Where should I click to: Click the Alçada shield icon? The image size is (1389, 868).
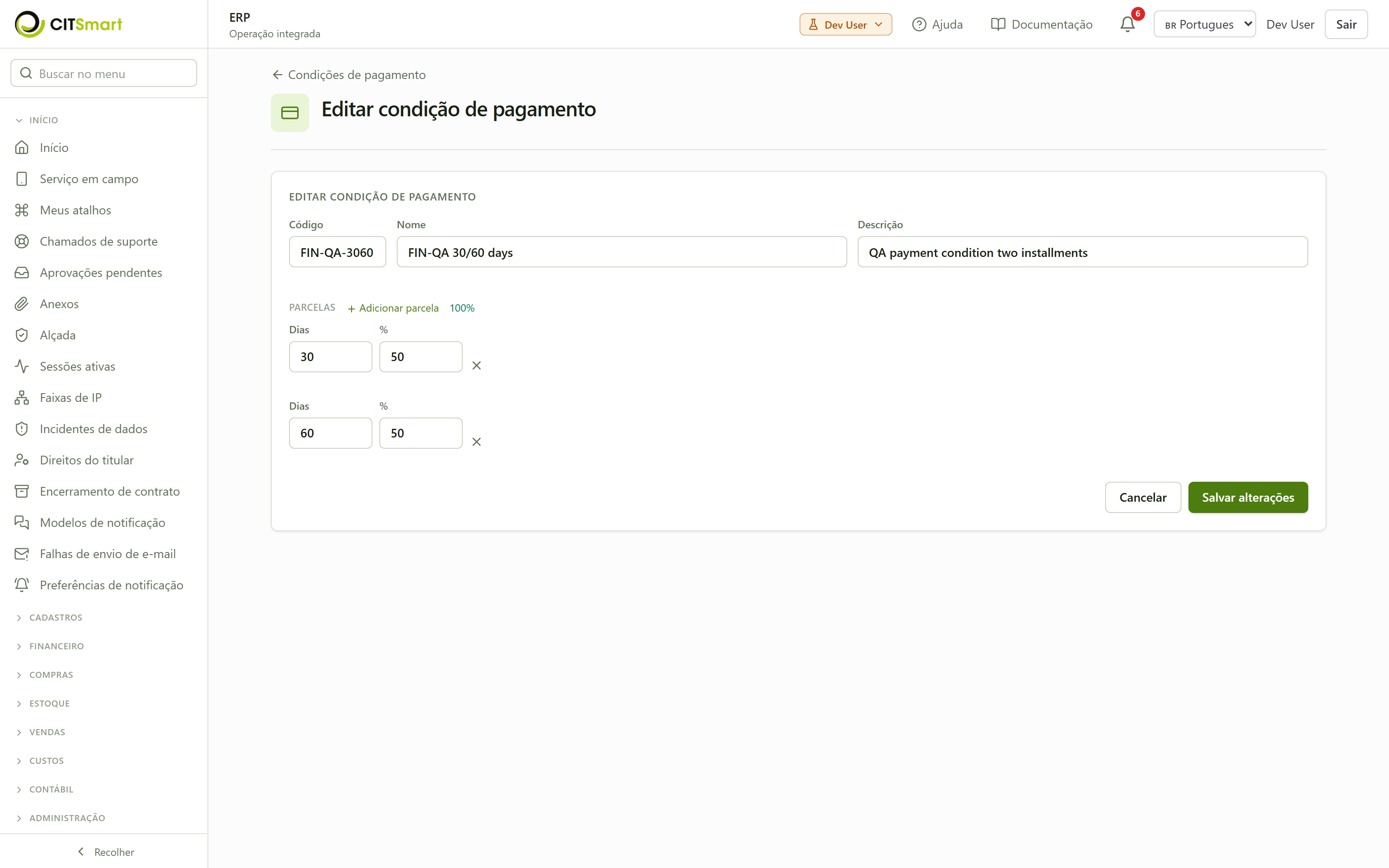pyautogui.click(x=22, y=335)
